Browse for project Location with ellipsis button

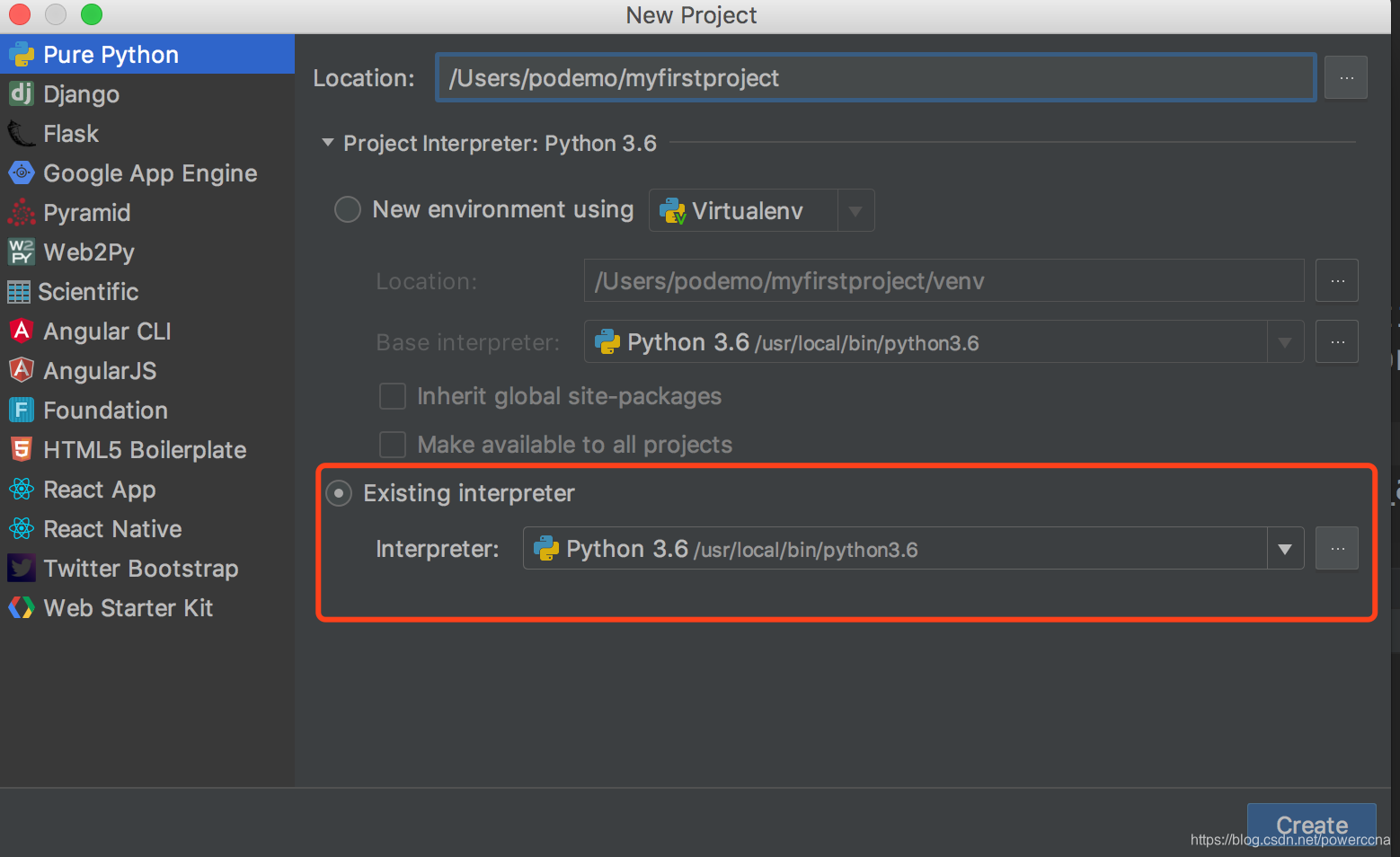[x=1346, y=78]
